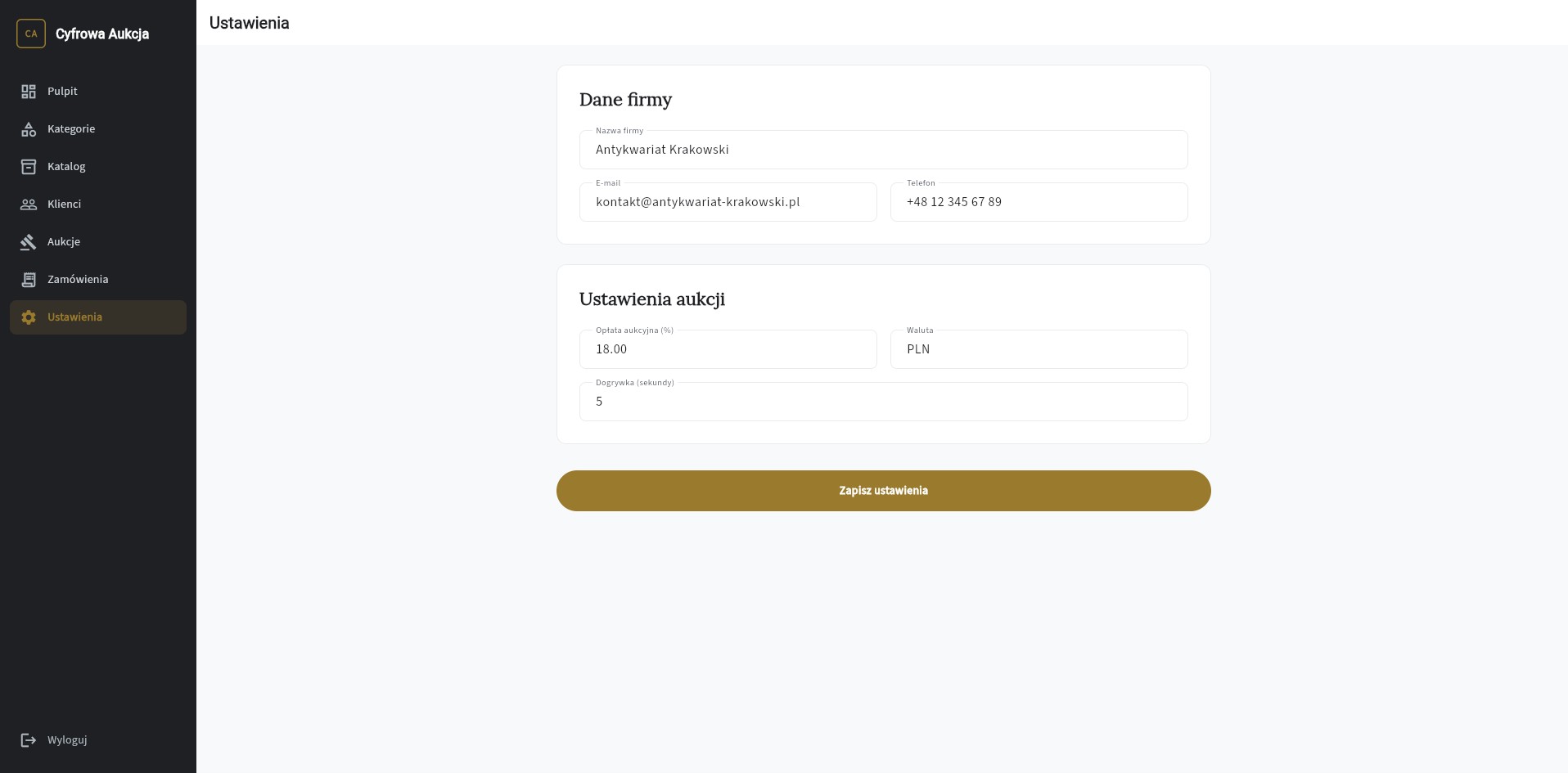Click the Ustawienia gear icon

[29, 317]
